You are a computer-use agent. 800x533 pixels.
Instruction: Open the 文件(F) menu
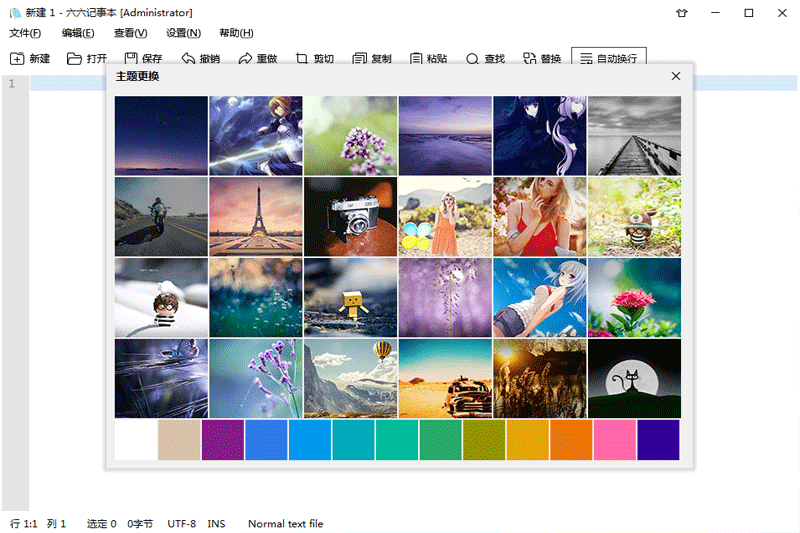(x=25, y=33)
